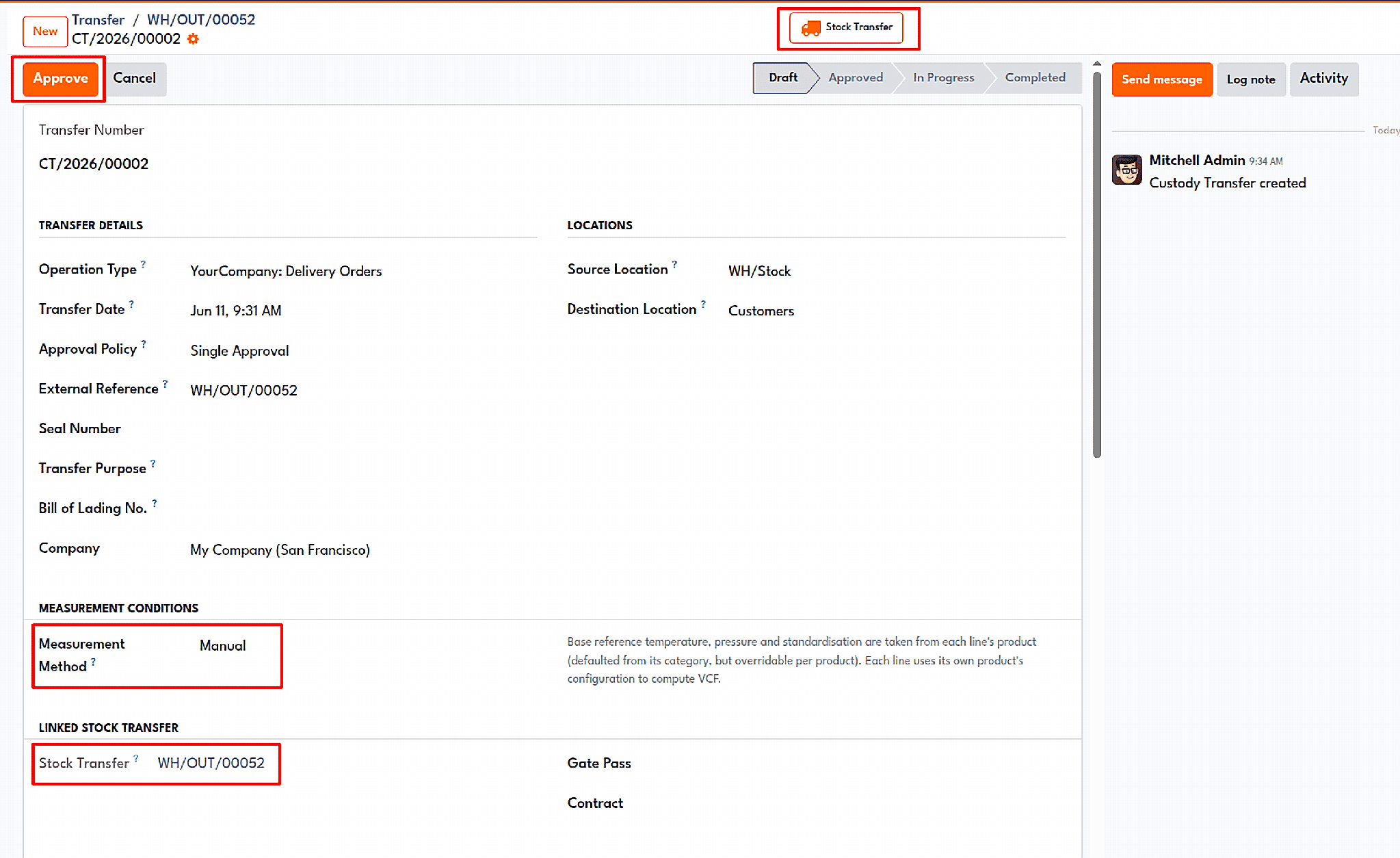
Task: Select the In Progress status stage
Action: click(x=943, y=77)
